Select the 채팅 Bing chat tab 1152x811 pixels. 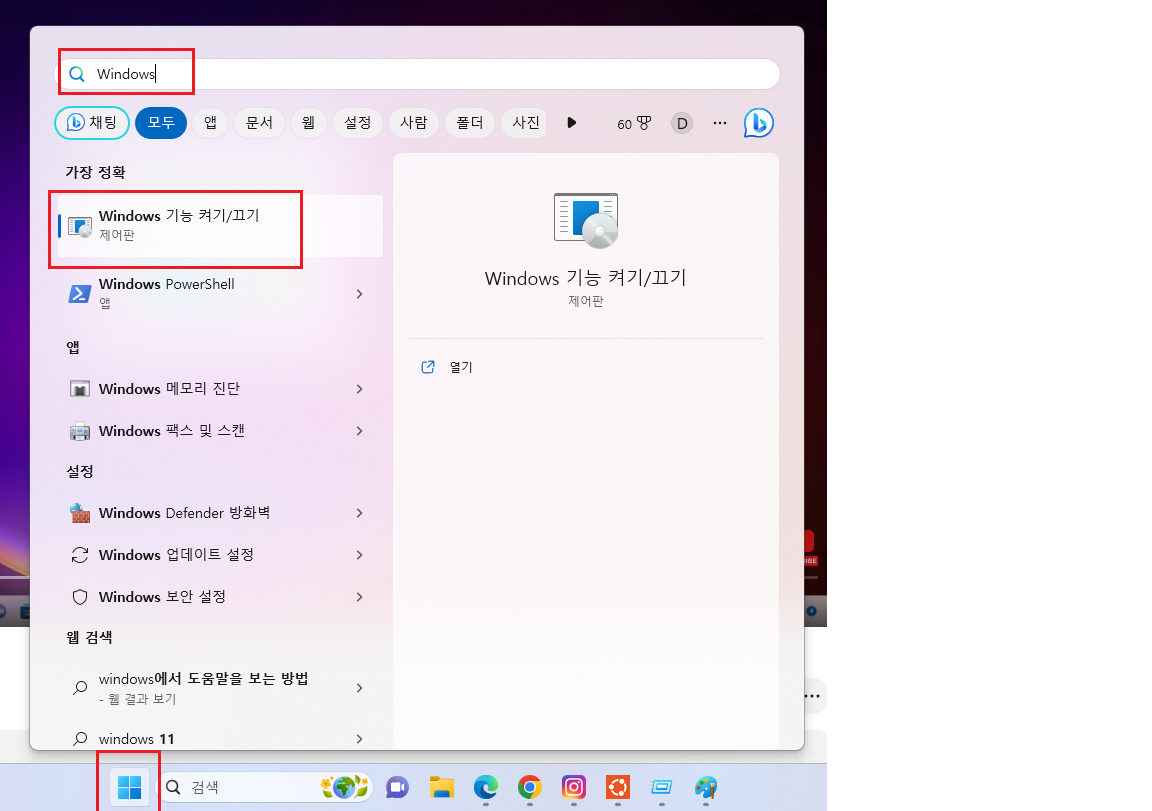[92, 123]
